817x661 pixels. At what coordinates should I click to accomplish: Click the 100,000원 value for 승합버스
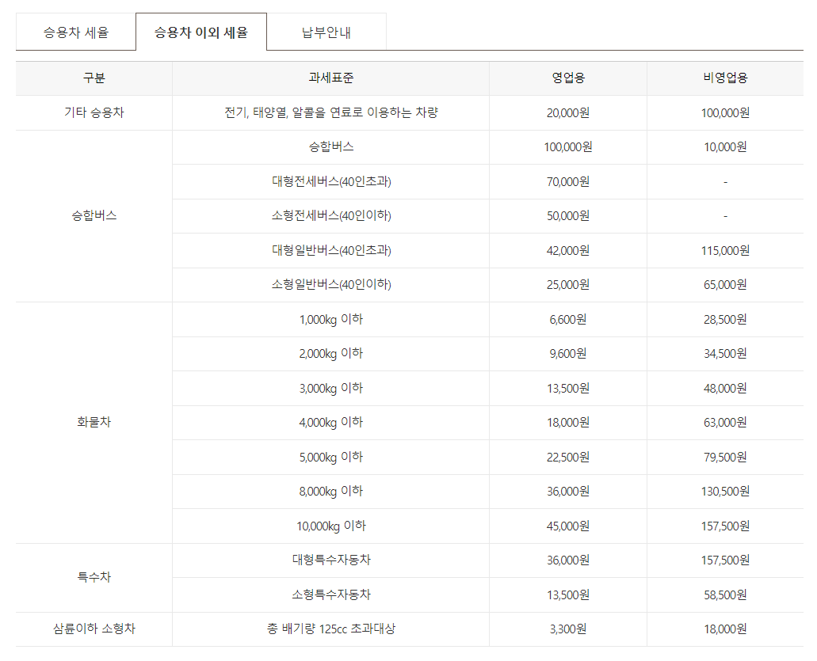[568, 147]
